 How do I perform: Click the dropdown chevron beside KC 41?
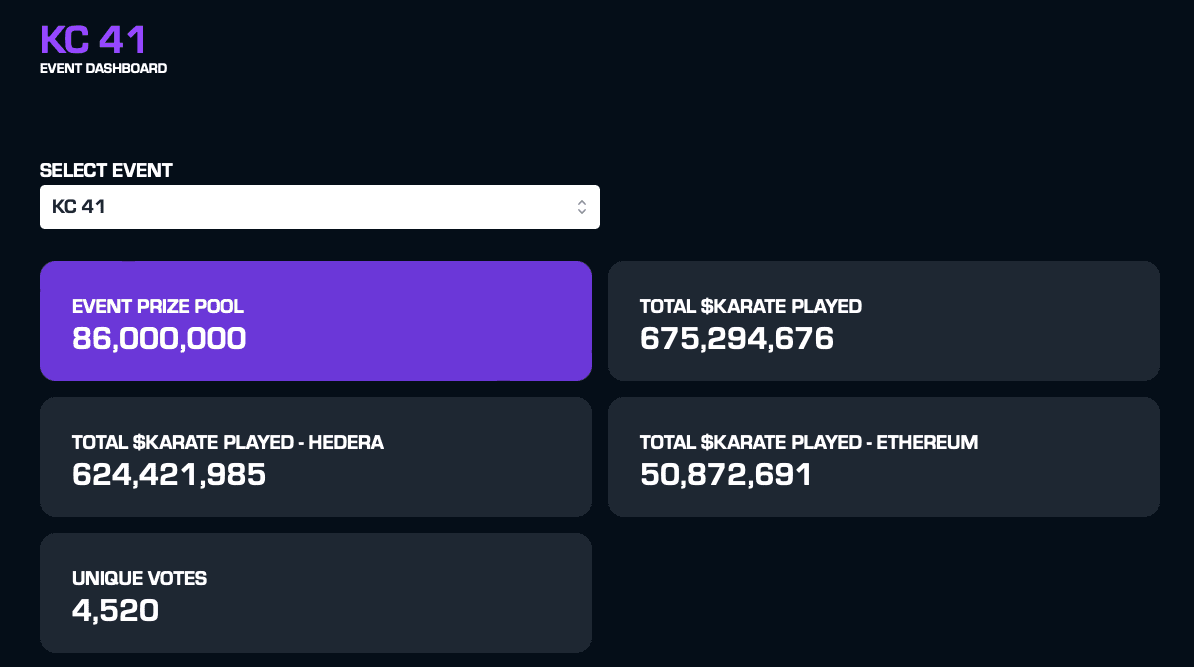pyautogui.click(x=581, y=206)
